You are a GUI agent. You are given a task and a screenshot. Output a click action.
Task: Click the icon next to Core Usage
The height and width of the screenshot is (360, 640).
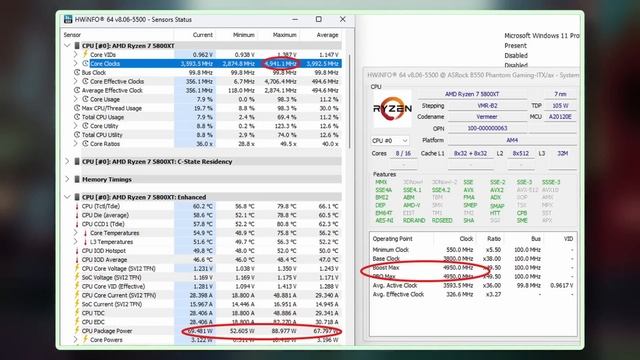(x=85, y=99)
